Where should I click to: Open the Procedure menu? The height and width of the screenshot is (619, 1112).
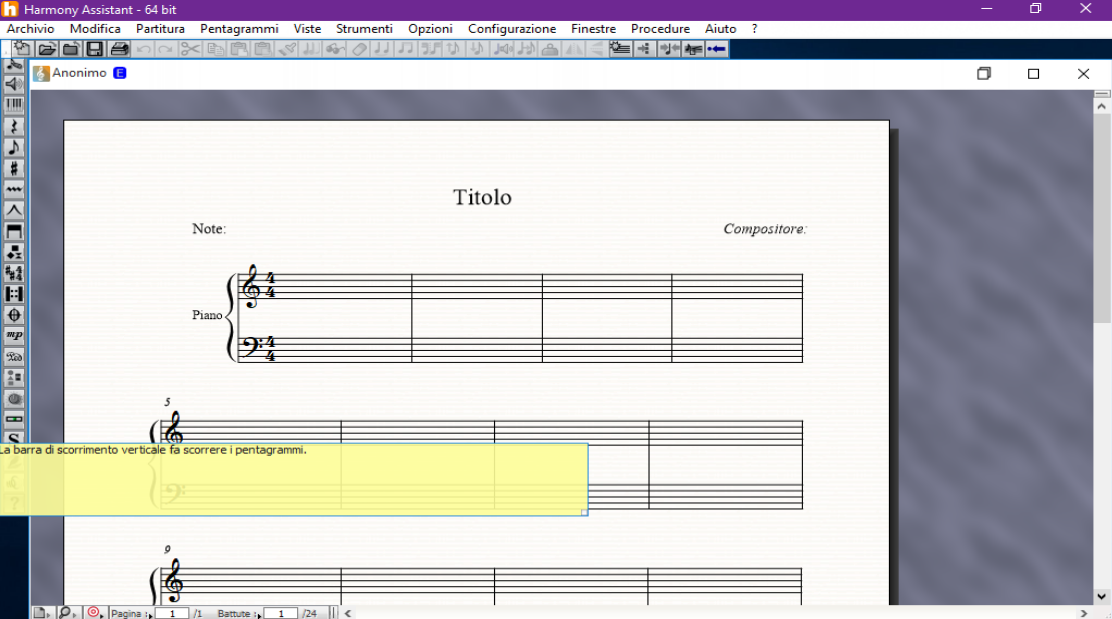[x=660, y=29]
